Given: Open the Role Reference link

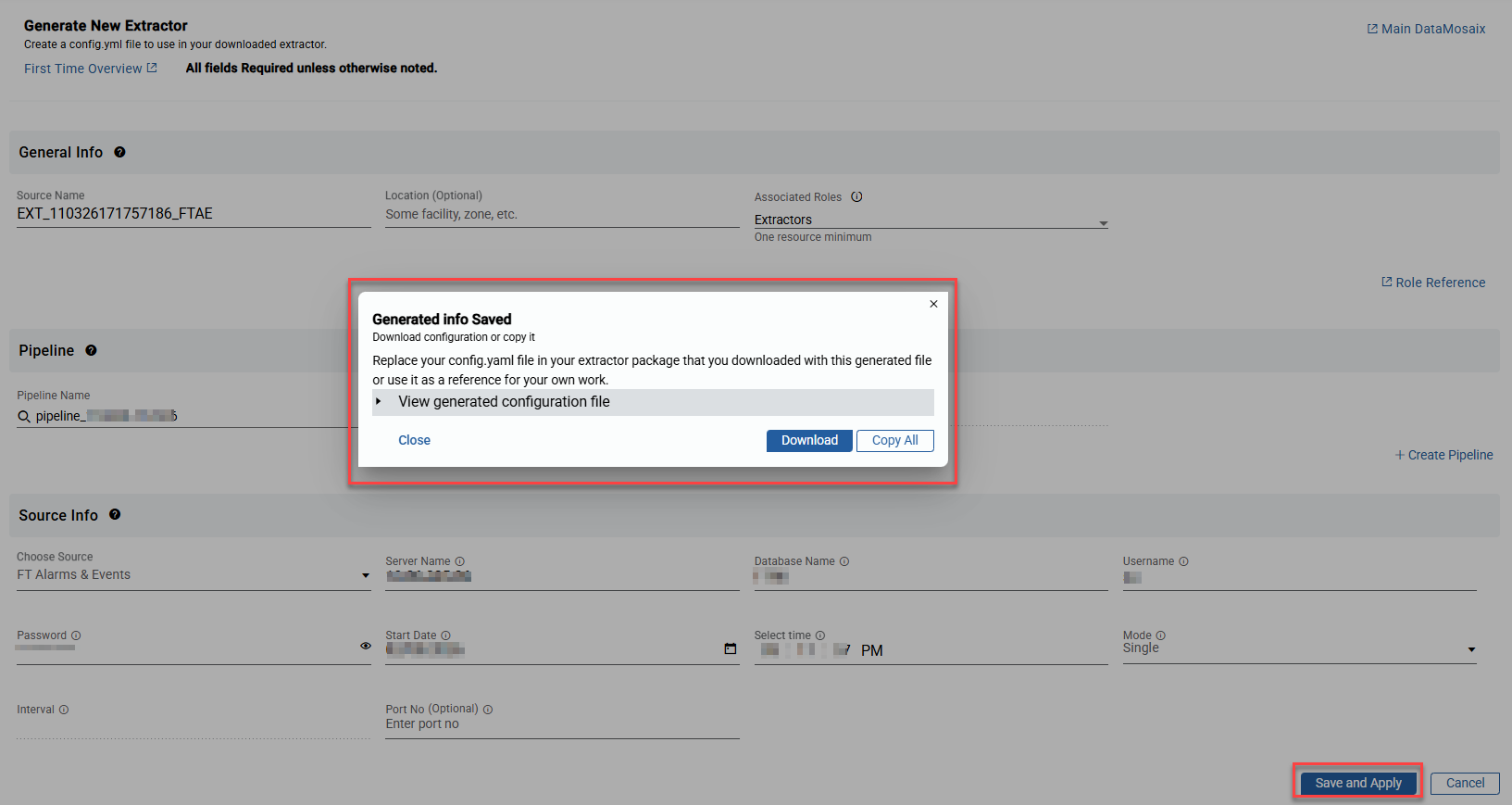Looking at the screenshot, I should (1433, 283).
